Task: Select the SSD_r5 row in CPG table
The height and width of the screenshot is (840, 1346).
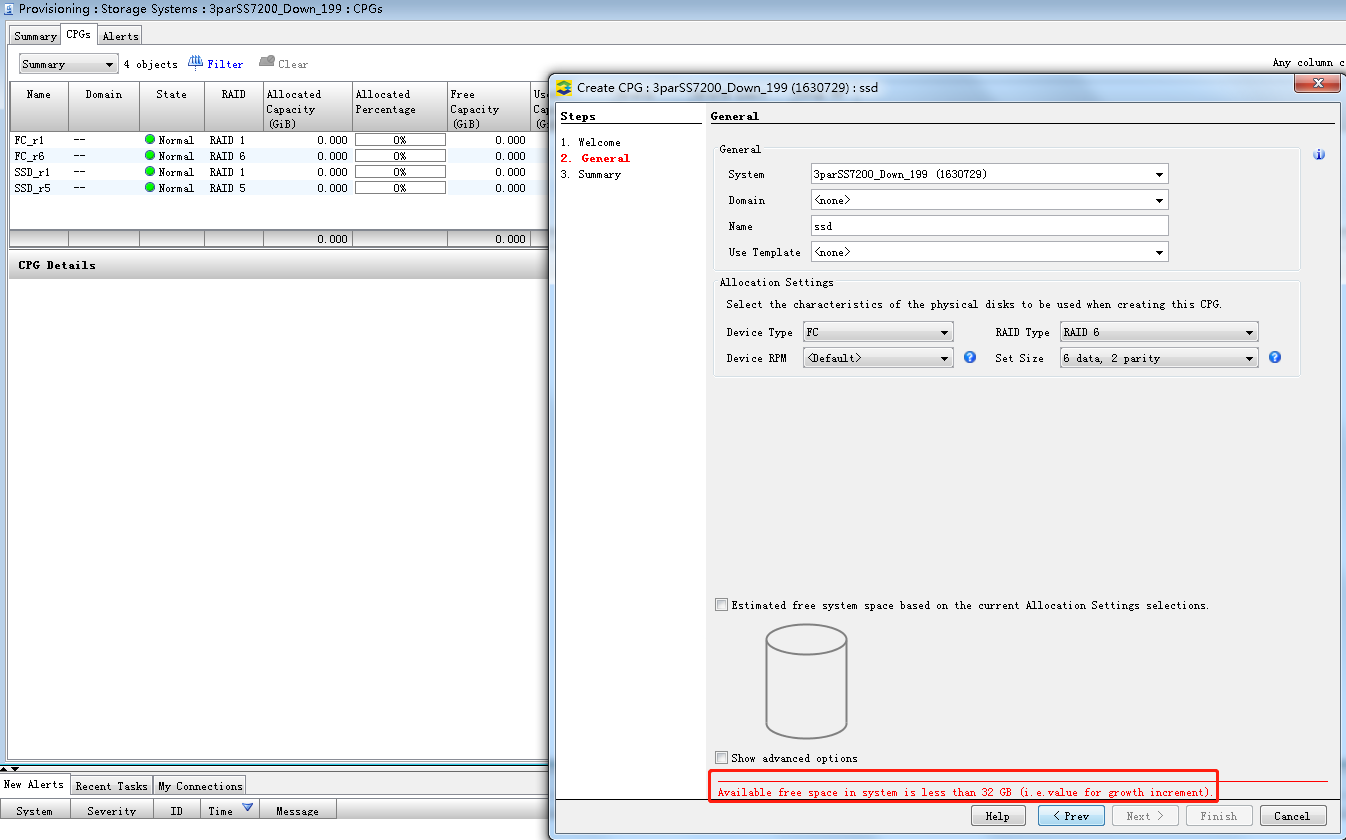Action: (x=28, y=188)
